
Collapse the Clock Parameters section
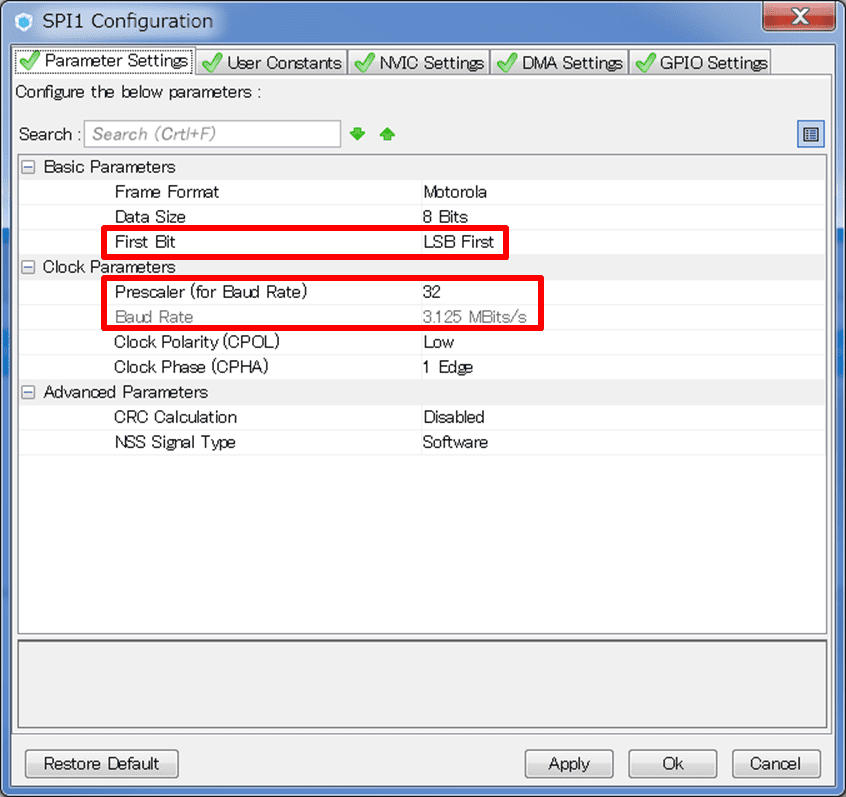28,267
